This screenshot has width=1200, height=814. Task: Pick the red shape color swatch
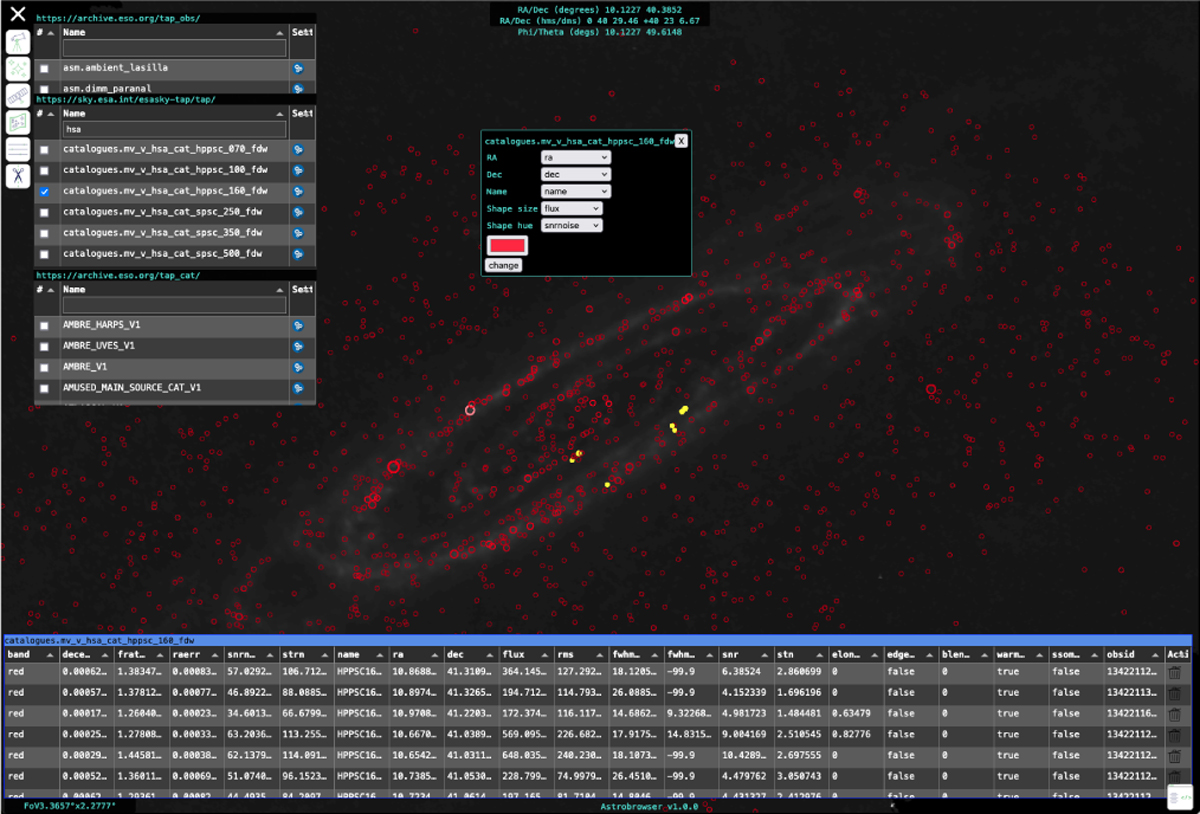pos(506,246)
